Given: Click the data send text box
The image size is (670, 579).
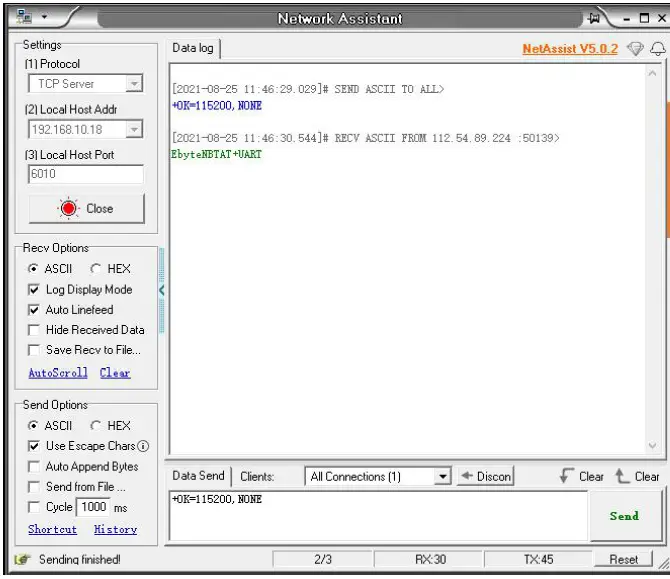Looking at the screenshot, I should tap(379, 516).
